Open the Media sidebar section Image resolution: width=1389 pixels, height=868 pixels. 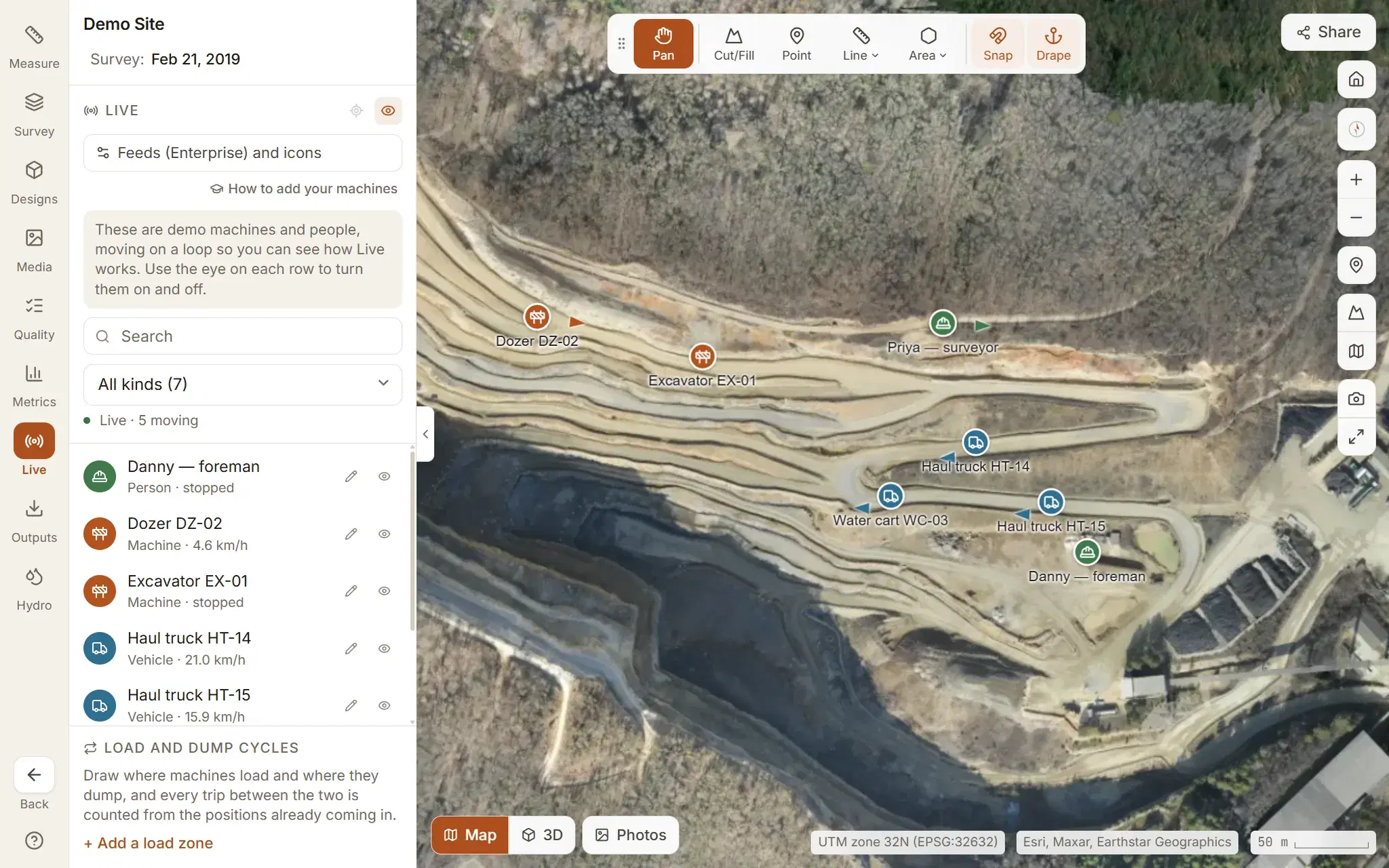tap(34, 251)
